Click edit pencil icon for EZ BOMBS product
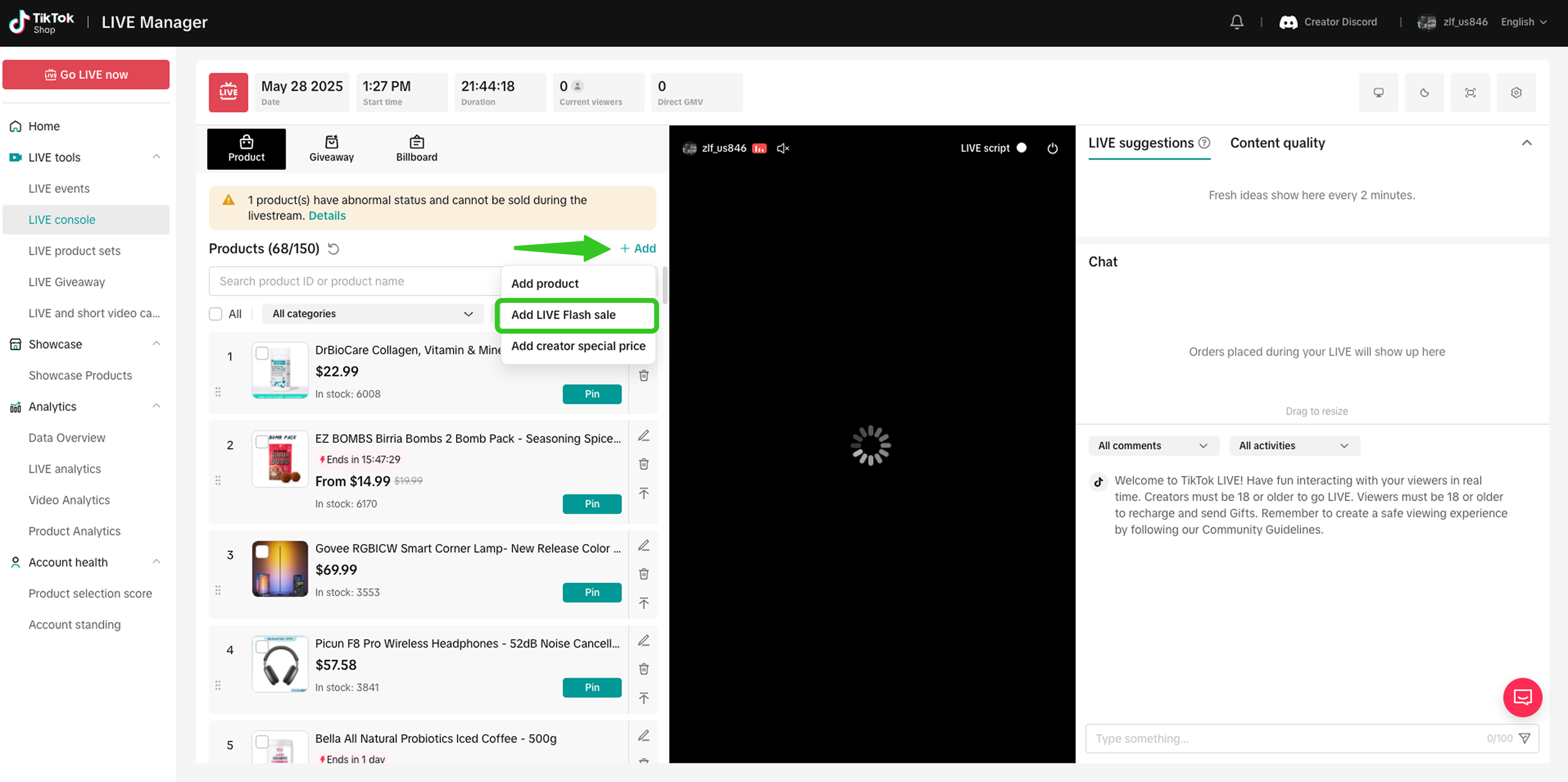 [x=644, y=435]
